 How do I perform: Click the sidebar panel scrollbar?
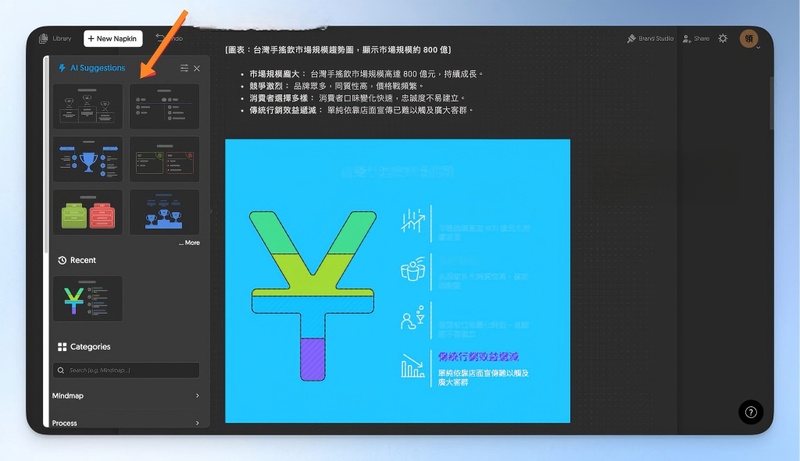[47, 153]
